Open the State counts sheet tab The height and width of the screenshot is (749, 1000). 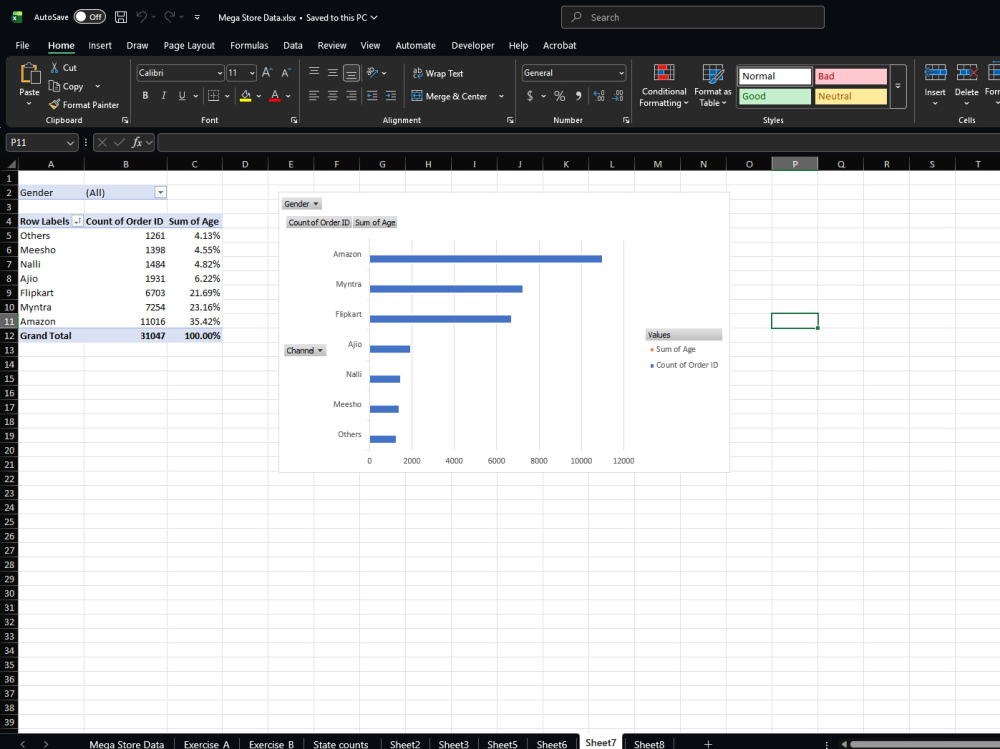click(x=341, y=744)
